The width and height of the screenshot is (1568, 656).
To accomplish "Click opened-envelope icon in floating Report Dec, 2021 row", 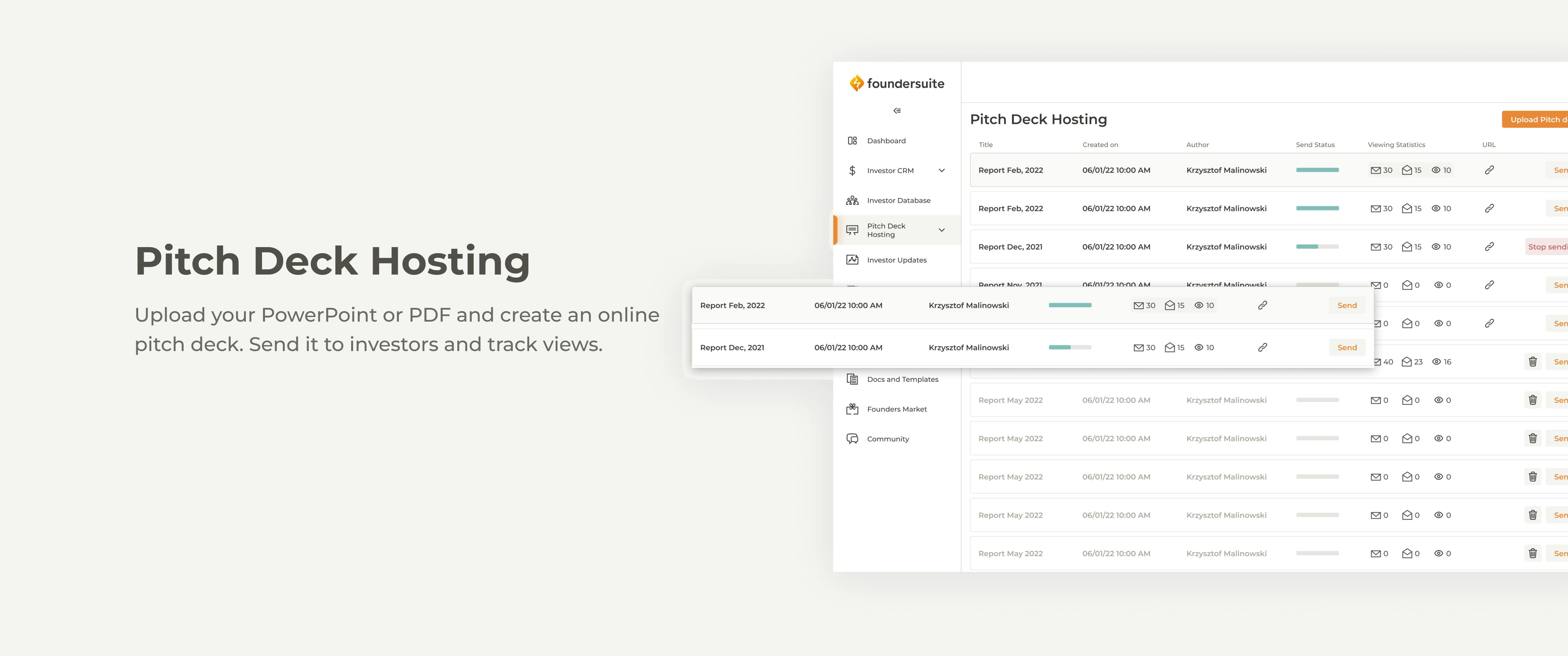I will point(1169,347).
